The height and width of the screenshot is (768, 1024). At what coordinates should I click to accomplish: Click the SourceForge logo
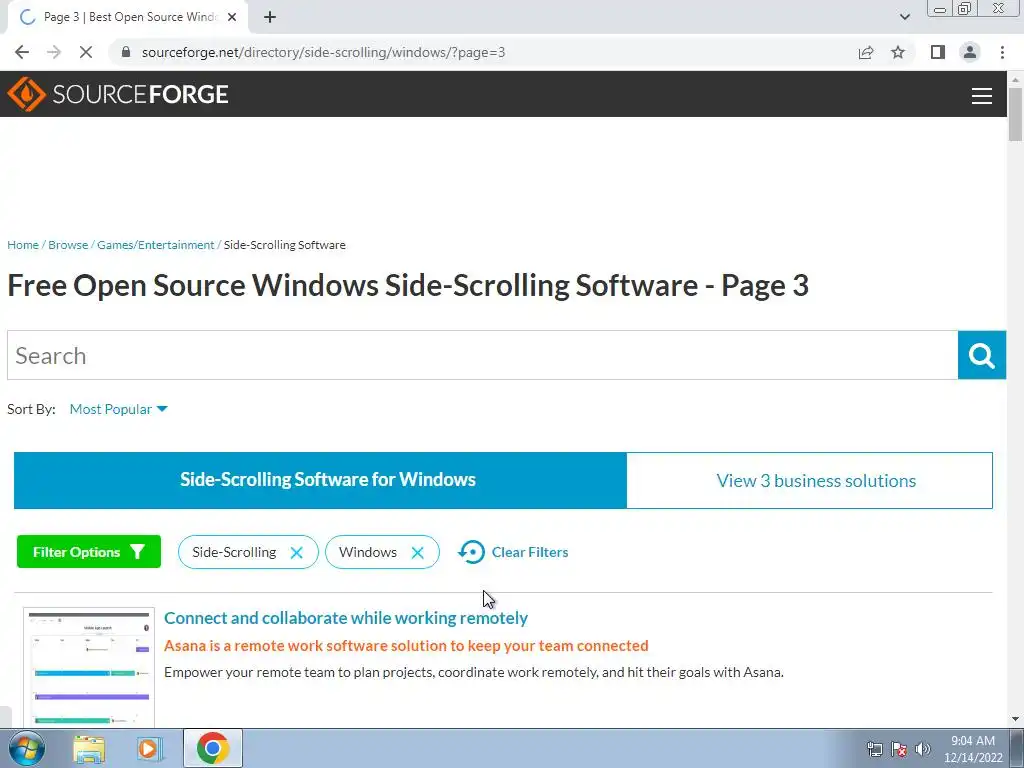pyautogui.click(x=118, y=94)
